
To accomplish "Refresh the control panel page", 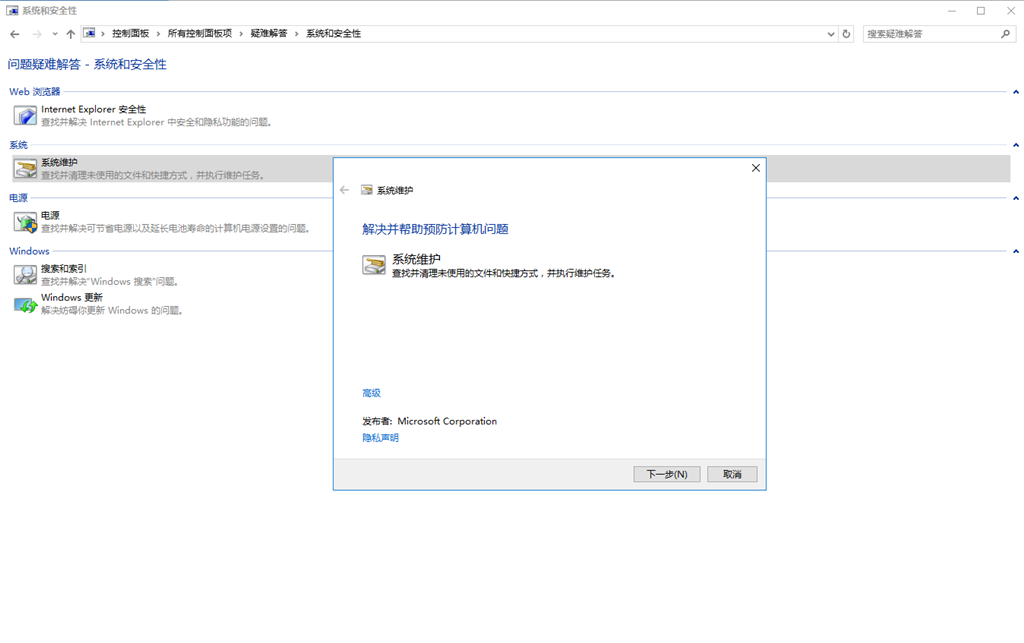I will 846,34.
